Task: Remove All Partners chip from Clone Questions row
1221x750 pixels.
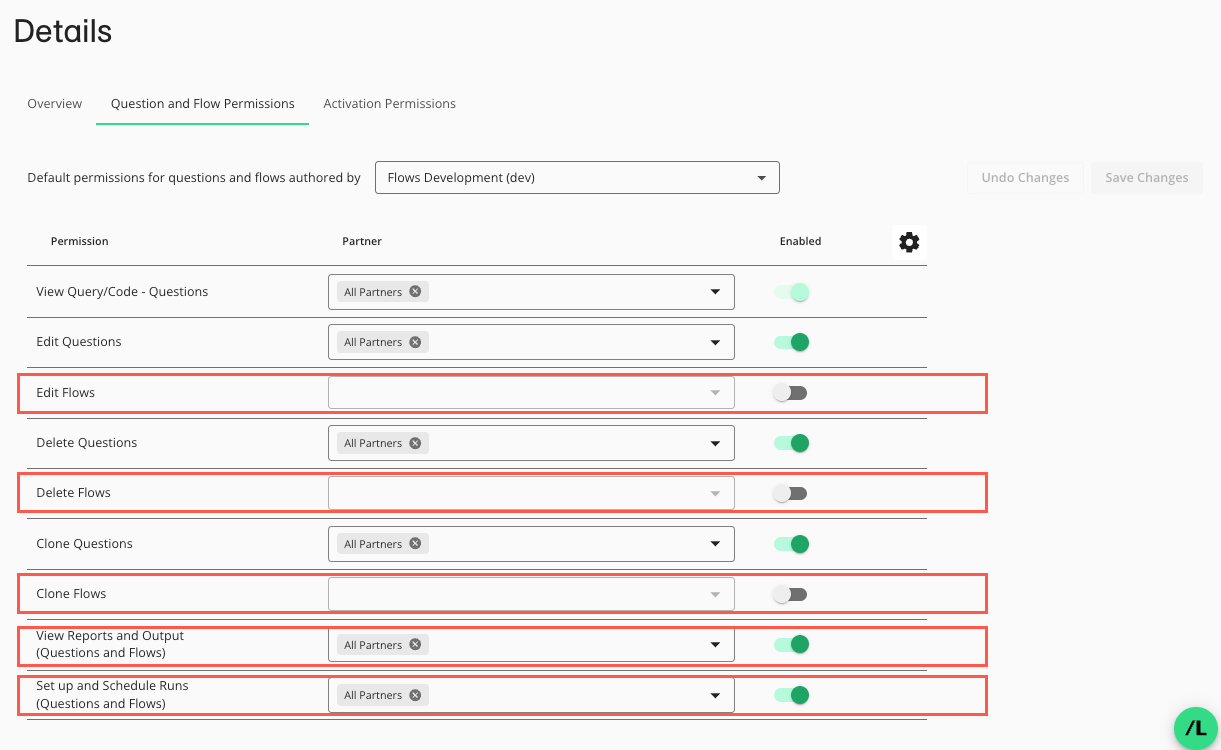Action: [415, 544]
